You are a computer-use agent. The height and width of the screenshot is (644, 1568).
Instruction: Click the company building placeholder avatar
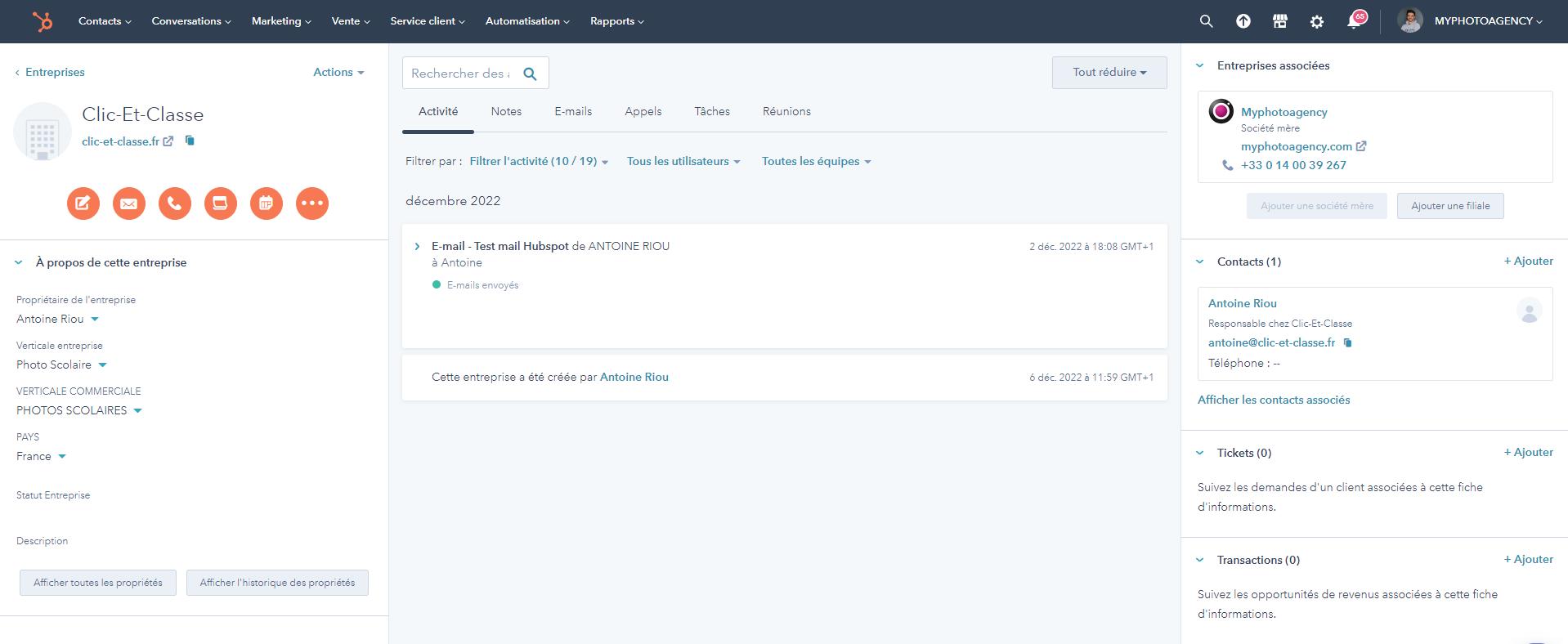[43, 132]
